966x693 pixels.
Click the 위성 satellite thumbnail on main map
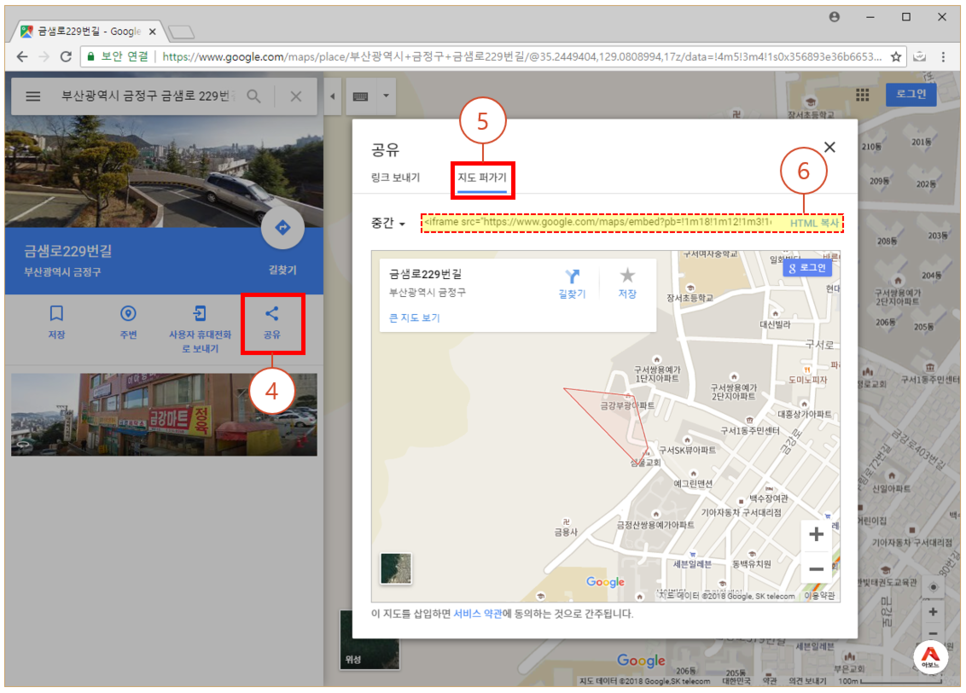point(369,639)
